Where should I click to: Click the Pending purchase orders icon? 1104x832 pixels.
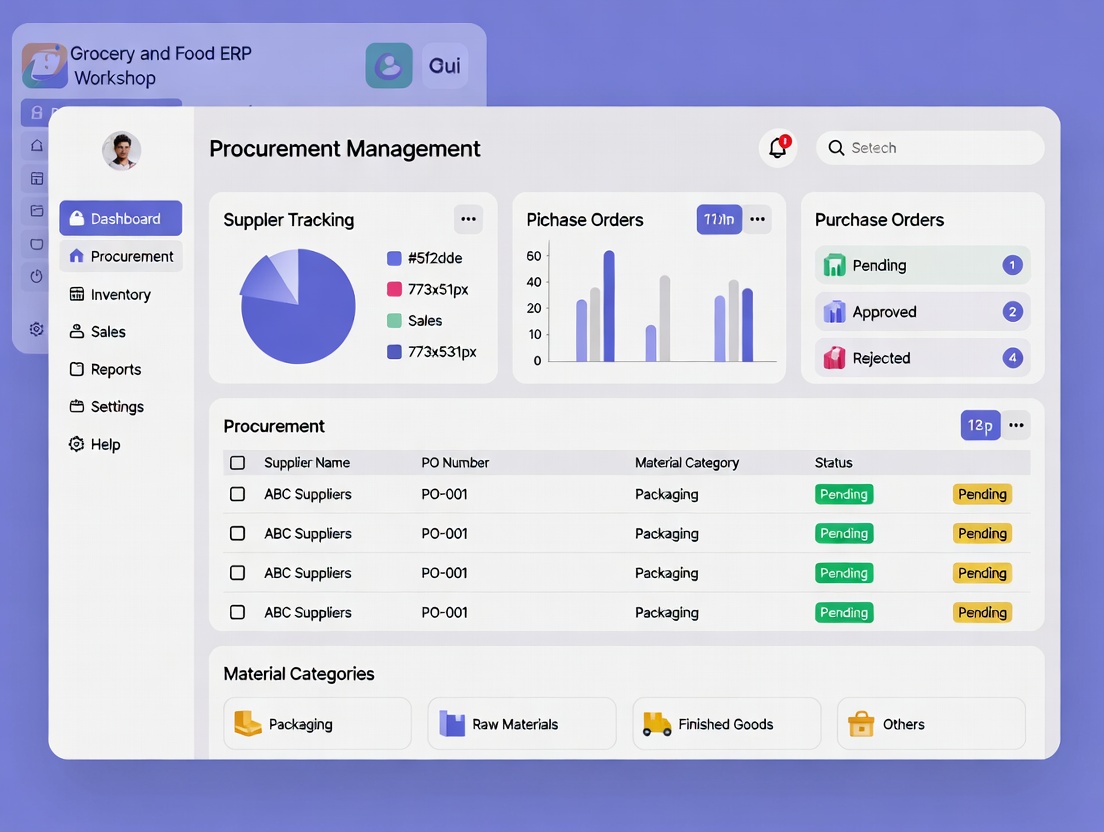pyautogui.click(x=834, y=266)
